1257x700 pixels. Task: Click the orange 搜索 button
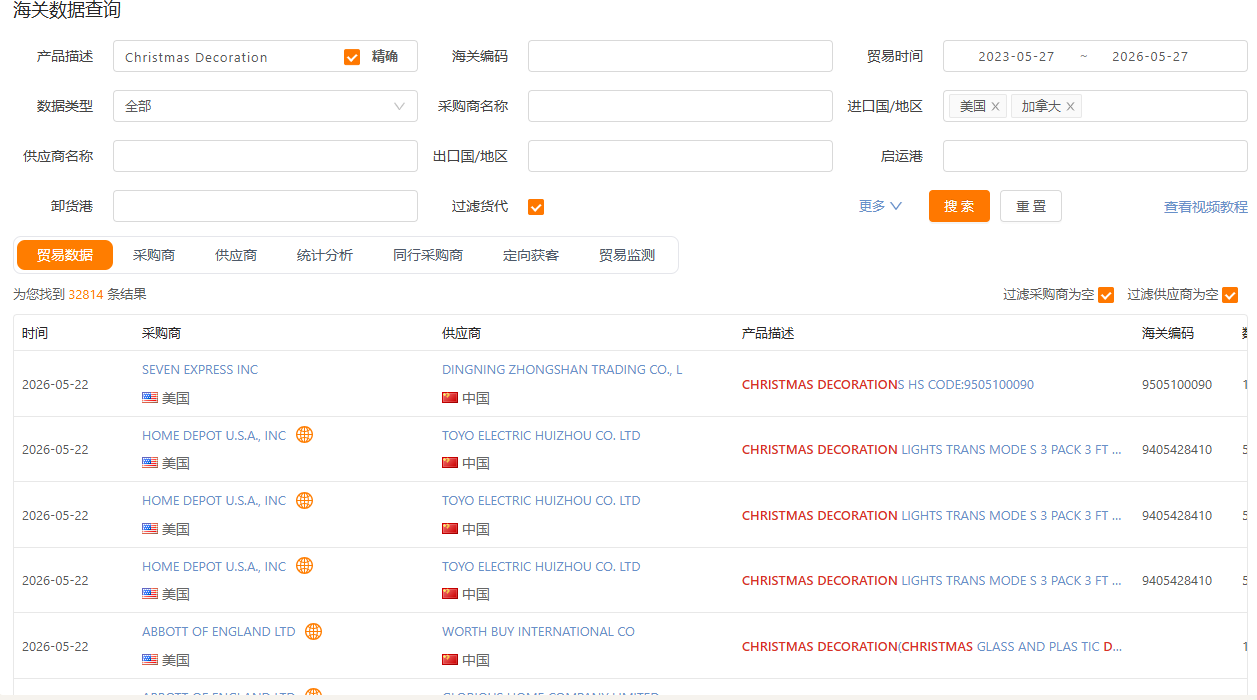959,206
